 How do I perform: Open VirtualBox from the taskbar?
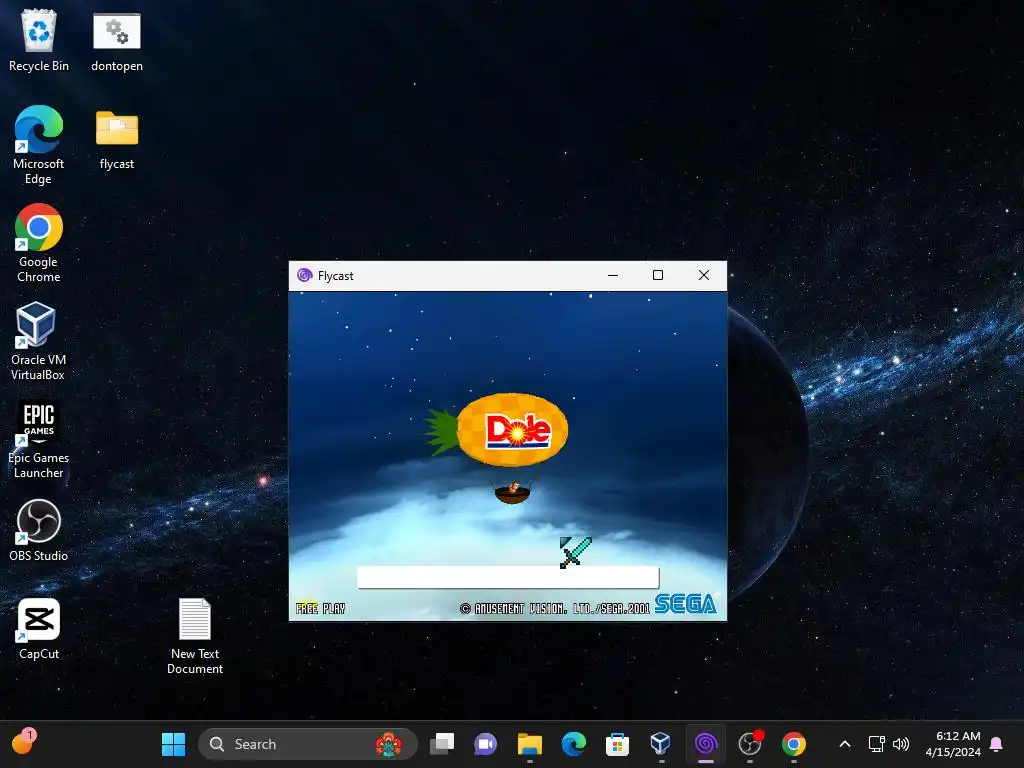[x=661, y=744]
